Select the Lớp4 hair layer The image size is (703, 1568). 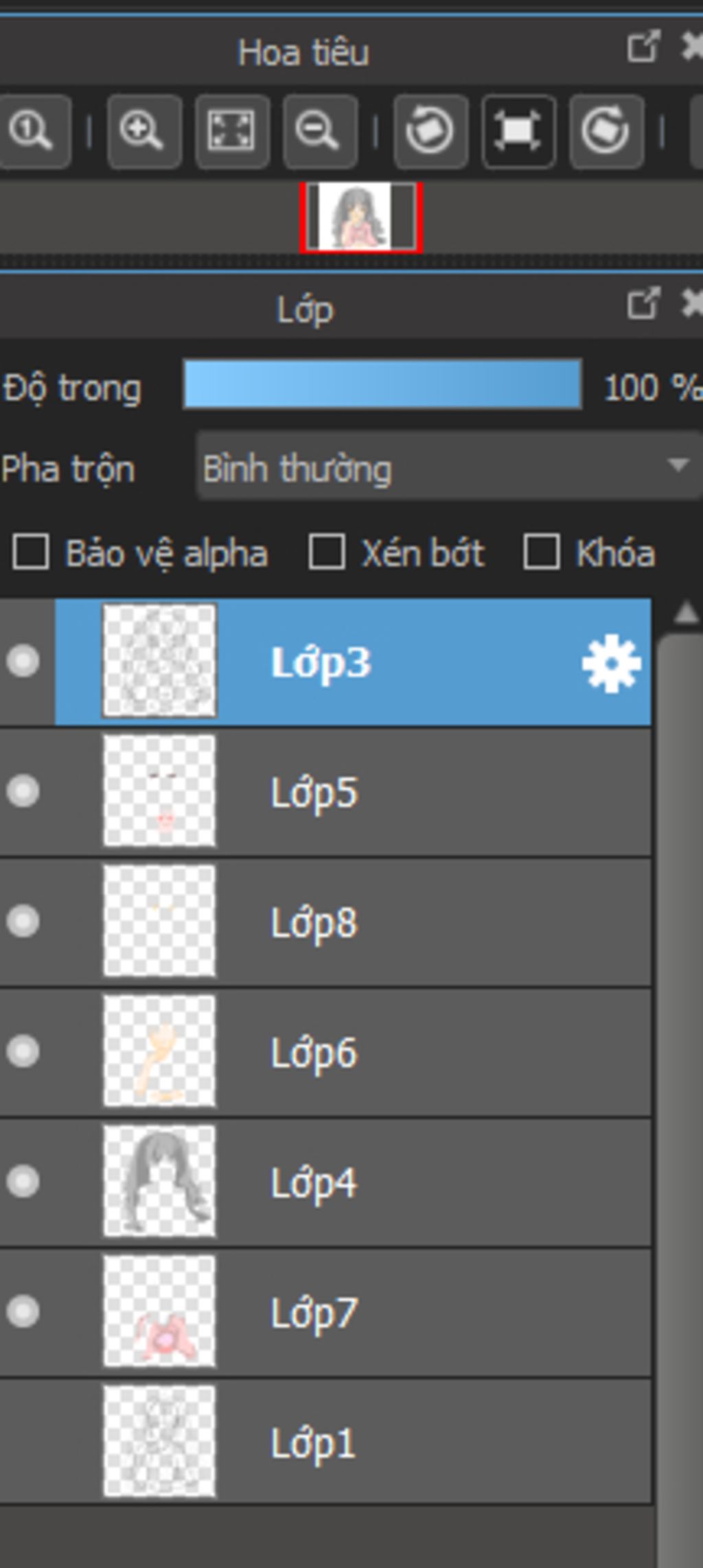point(325,1182)
